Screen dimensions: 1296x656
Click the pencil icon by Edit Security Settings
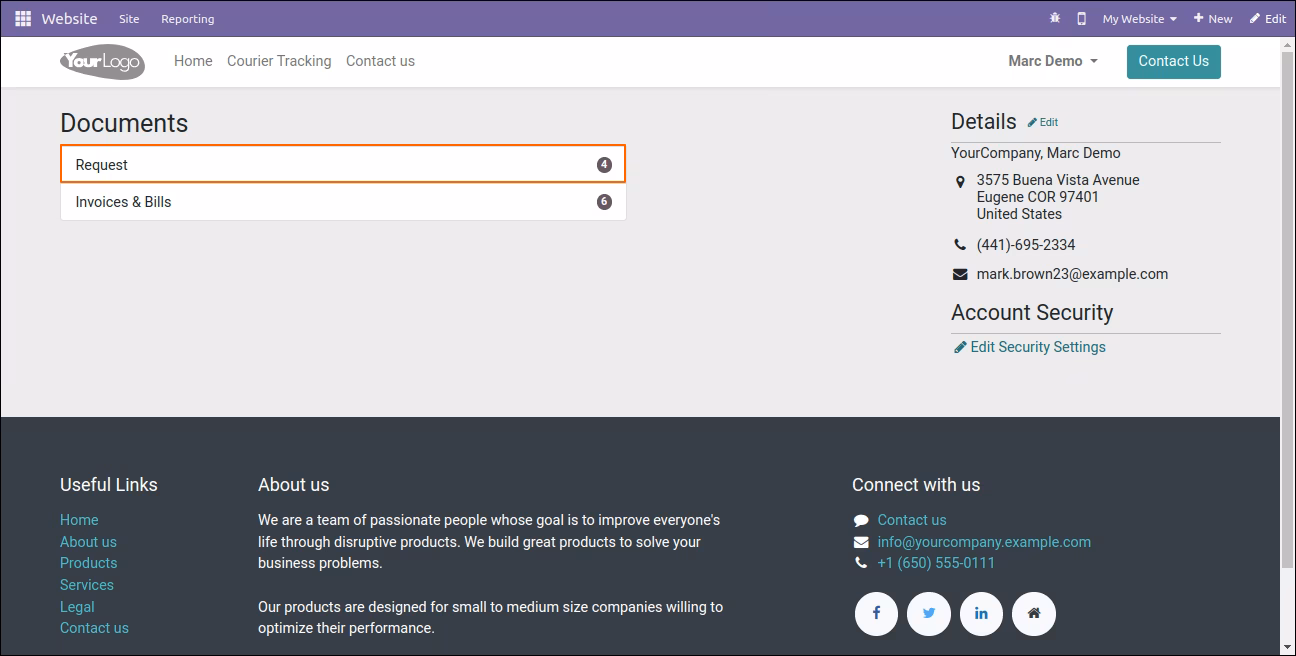pos(960,347)
